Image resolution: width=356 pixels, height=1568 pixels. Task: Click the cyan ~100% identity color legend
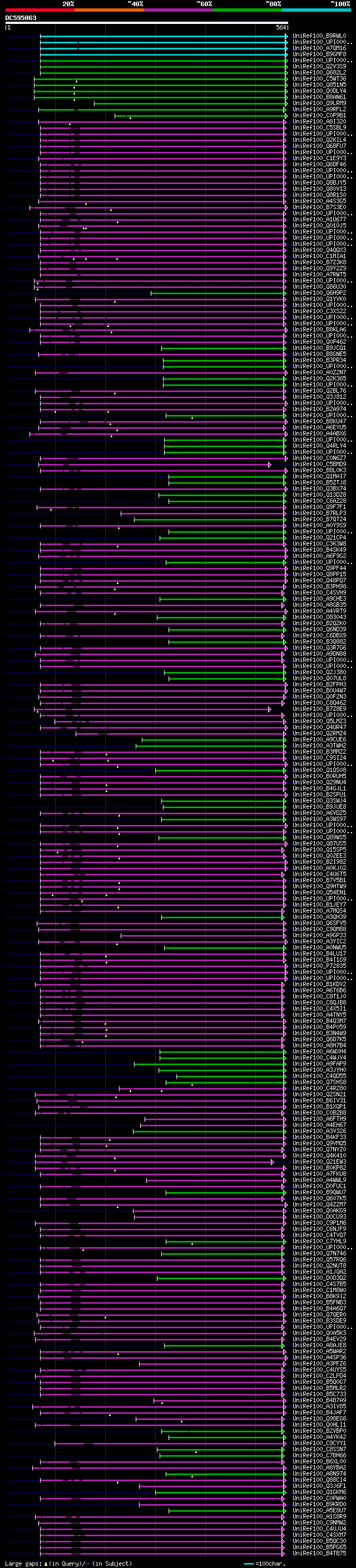[x=316, y=10]
